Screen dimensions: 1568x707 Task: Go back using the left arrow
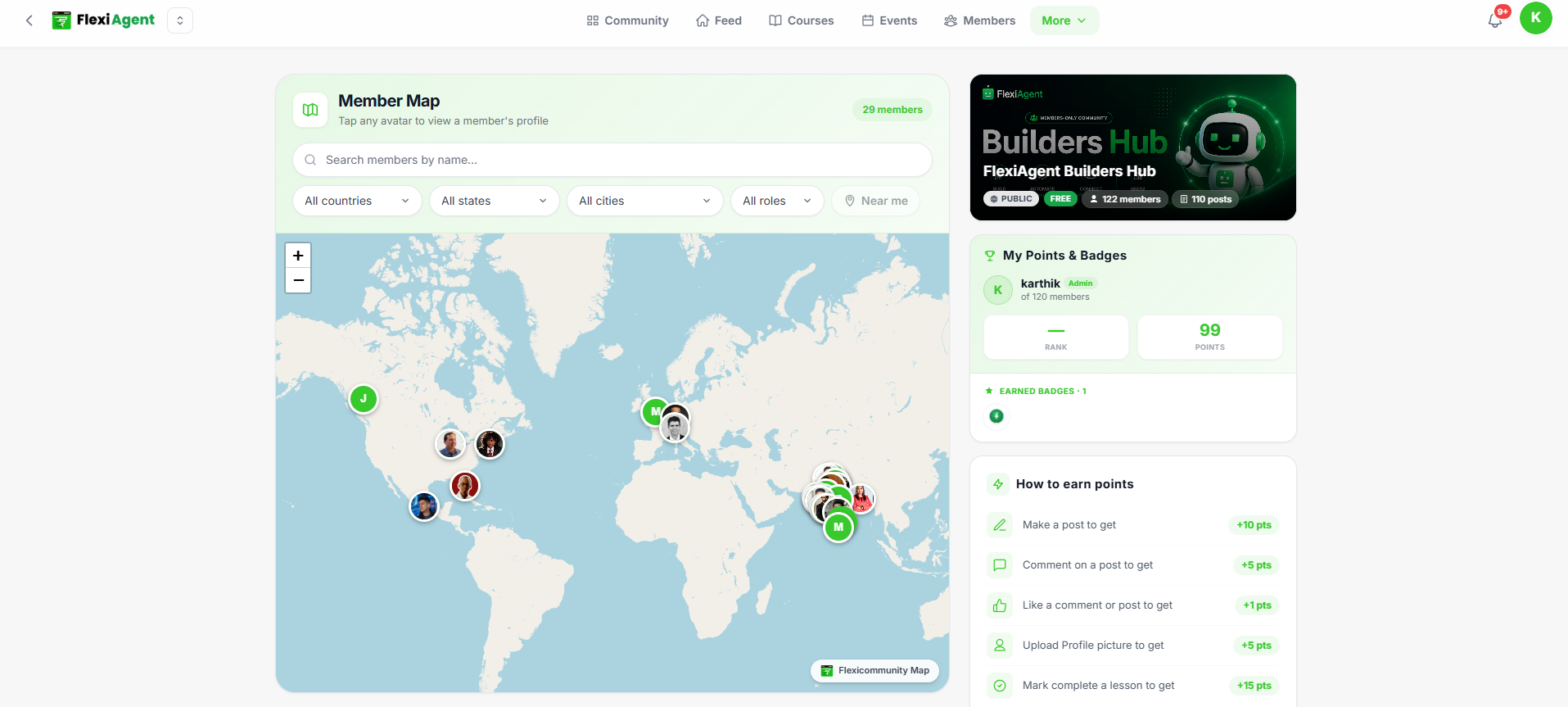tap(29, 20)
